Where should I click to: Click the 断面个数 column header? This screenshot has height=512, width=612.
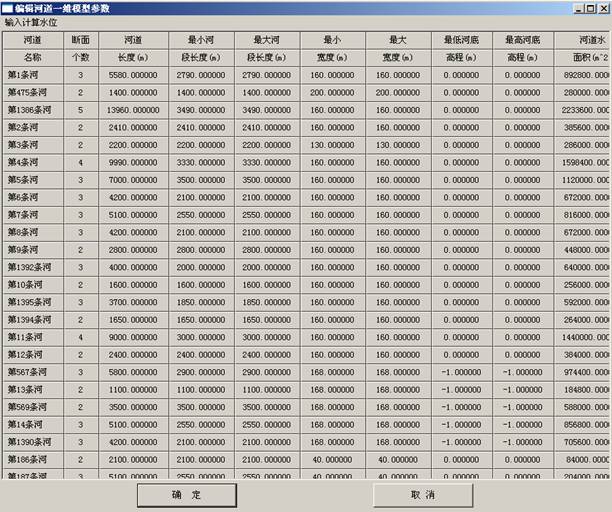(80, 49)
